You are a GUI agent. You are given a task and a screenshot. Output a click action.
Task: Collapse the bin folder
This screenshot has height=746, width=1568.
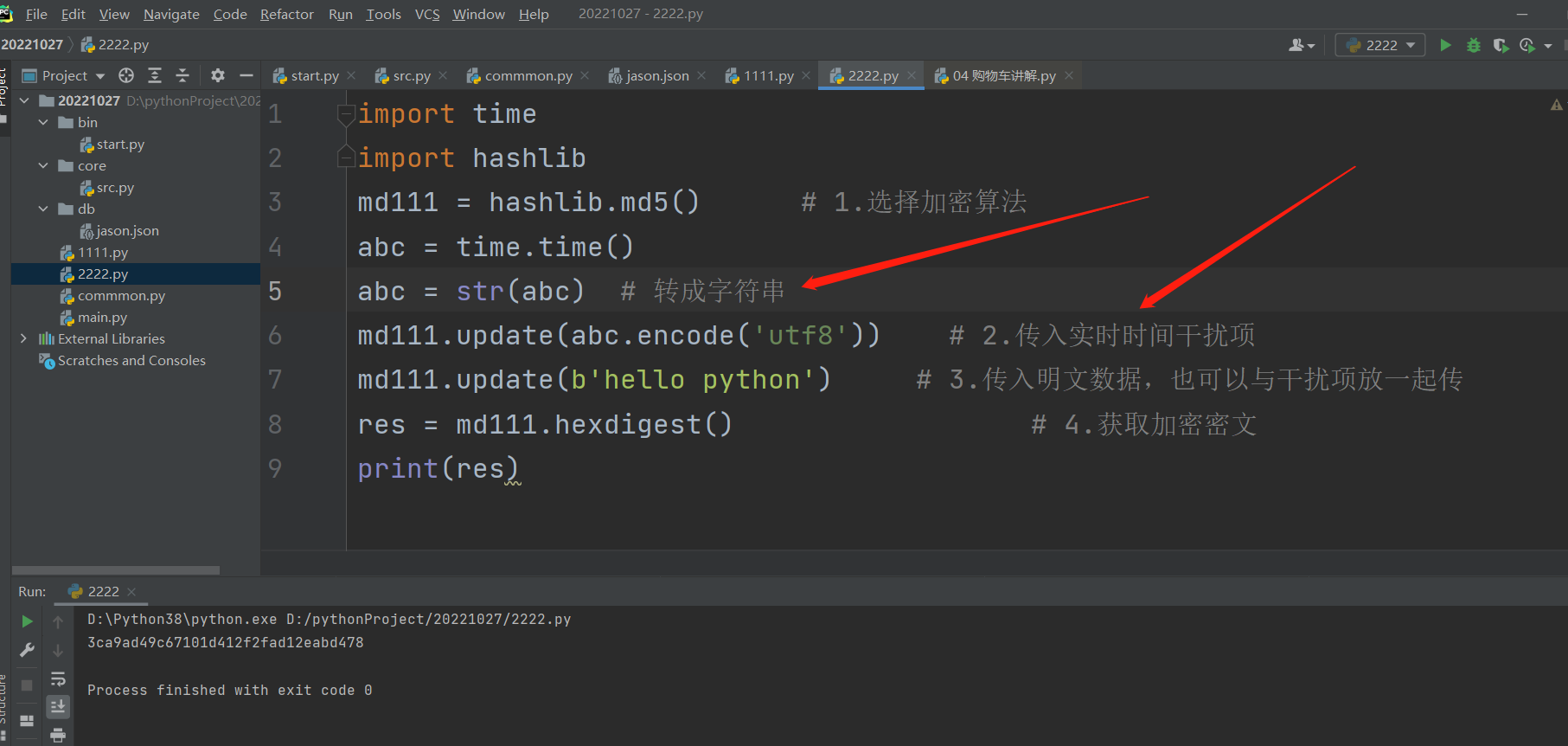43,122
